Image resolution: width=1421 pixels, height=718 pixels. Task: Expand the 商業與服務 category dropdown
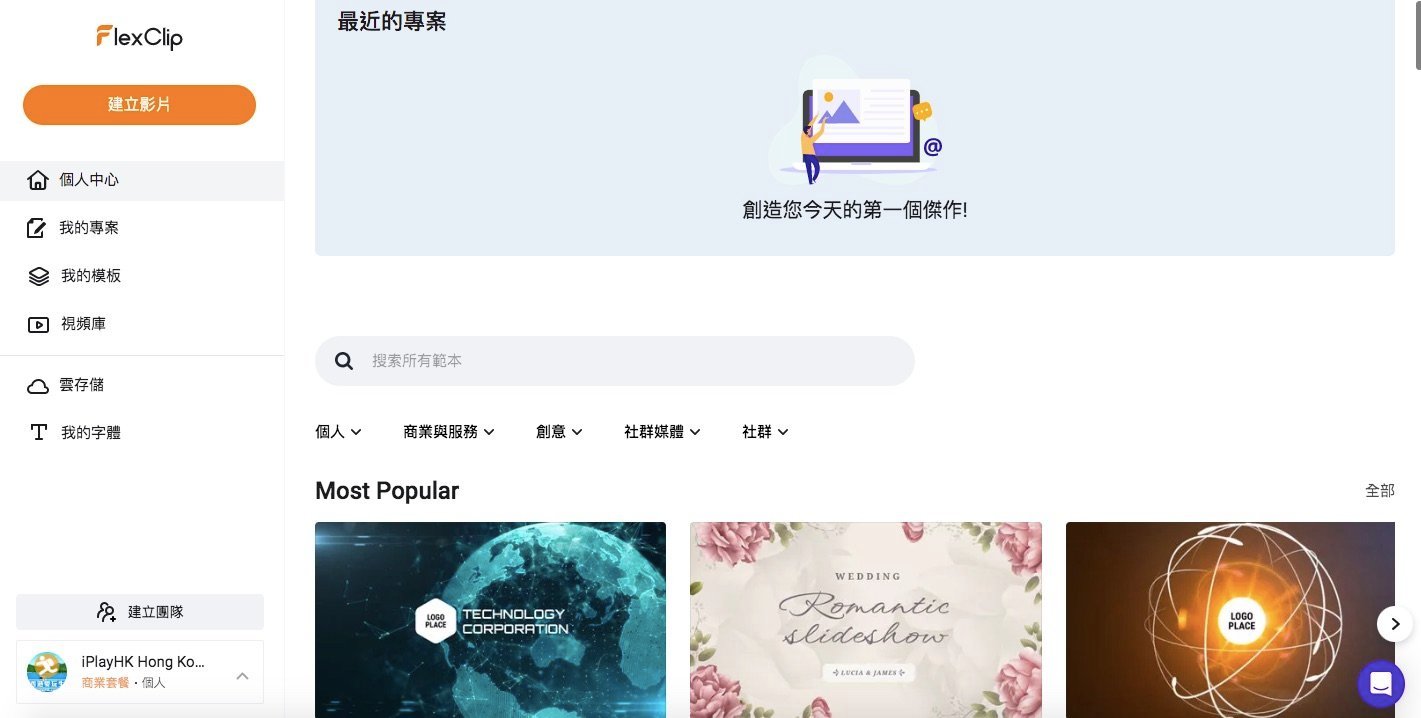449,432
